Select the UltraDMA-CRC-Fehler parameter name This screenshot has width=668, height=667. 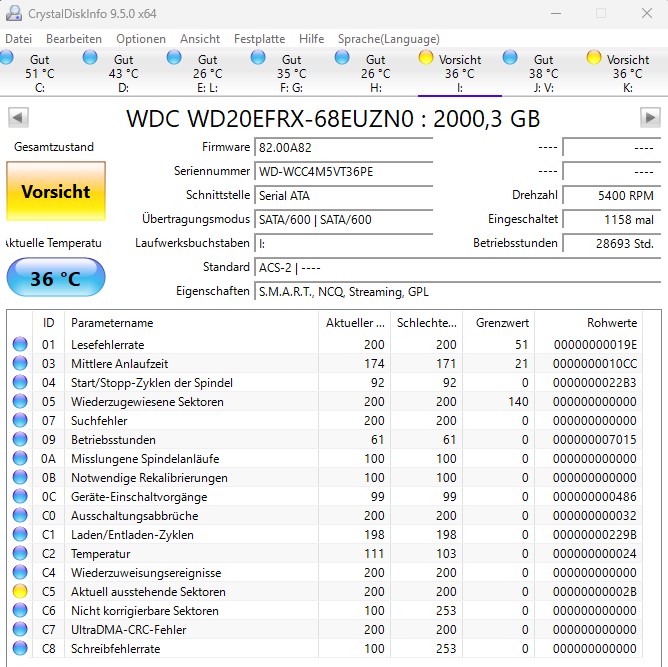click(129, 630)
